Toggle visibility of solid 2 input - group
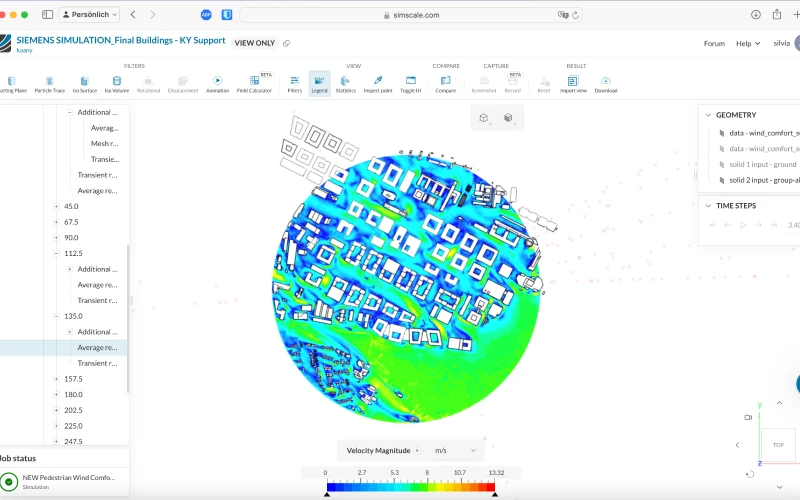 pos(721,181)
